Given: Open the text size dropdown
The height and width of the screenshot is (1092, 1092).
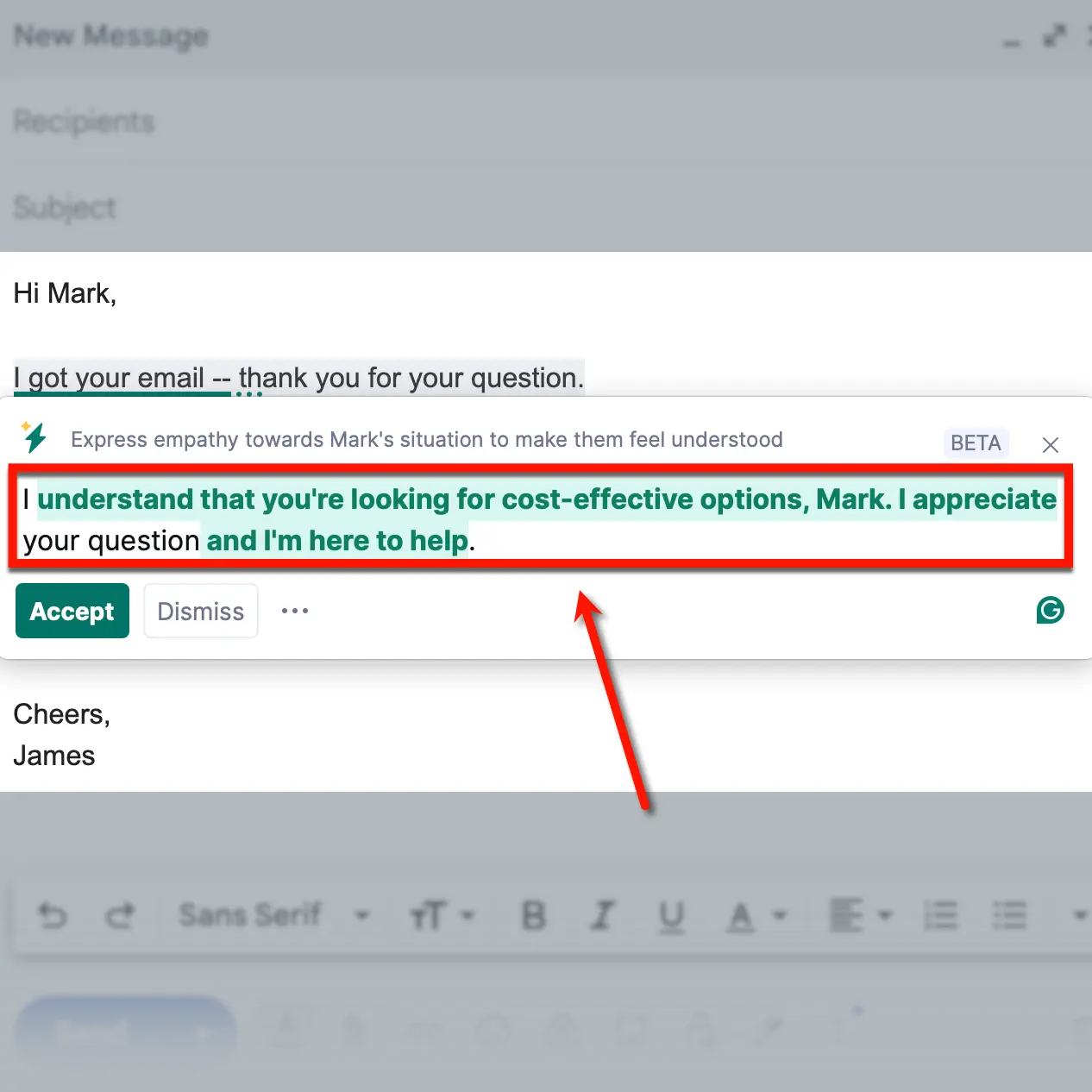Looking at the screenshot, I should (x=443, y=916).
